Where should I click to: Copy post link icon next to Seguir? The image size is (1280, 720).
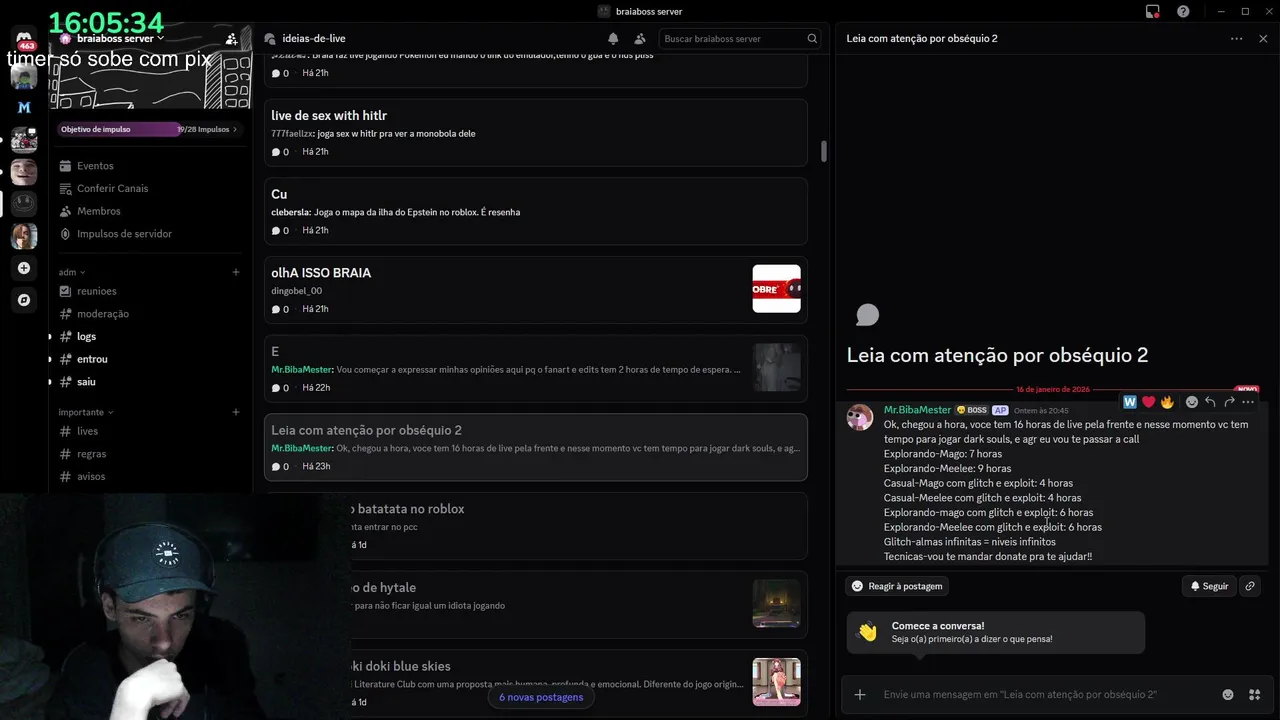click(1250, 586)
